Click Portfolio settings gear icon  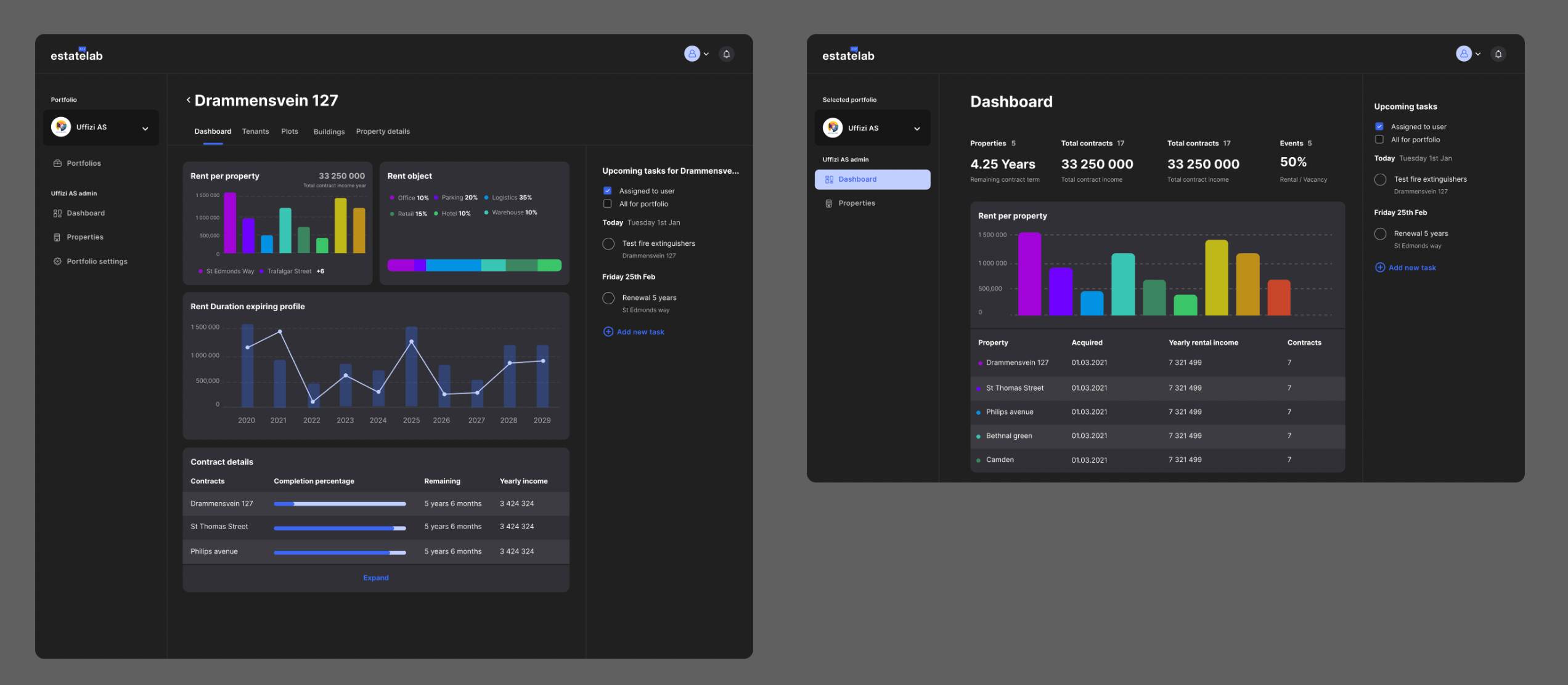pos(57,261)
